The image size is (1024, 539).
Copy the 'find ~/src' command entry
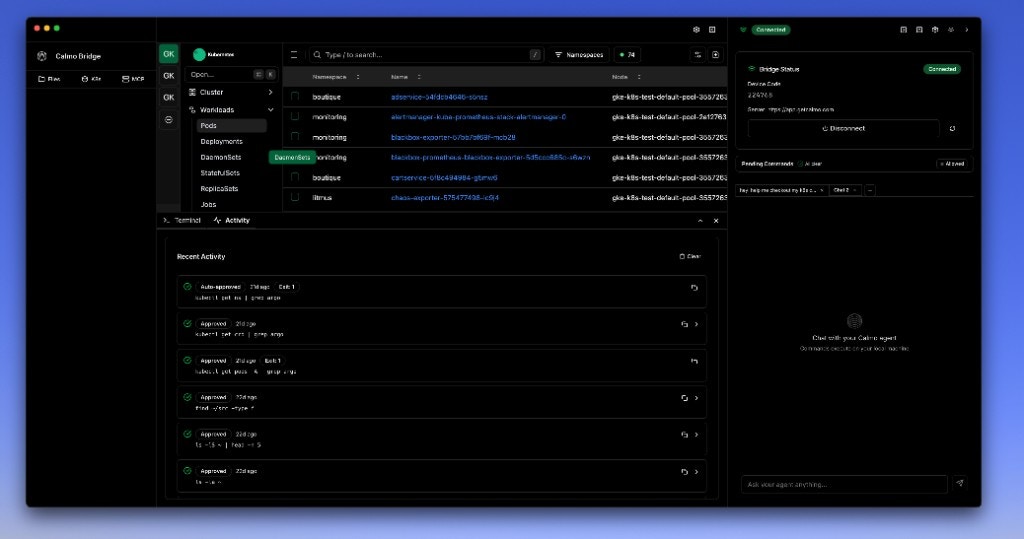(x=684, y=398)
